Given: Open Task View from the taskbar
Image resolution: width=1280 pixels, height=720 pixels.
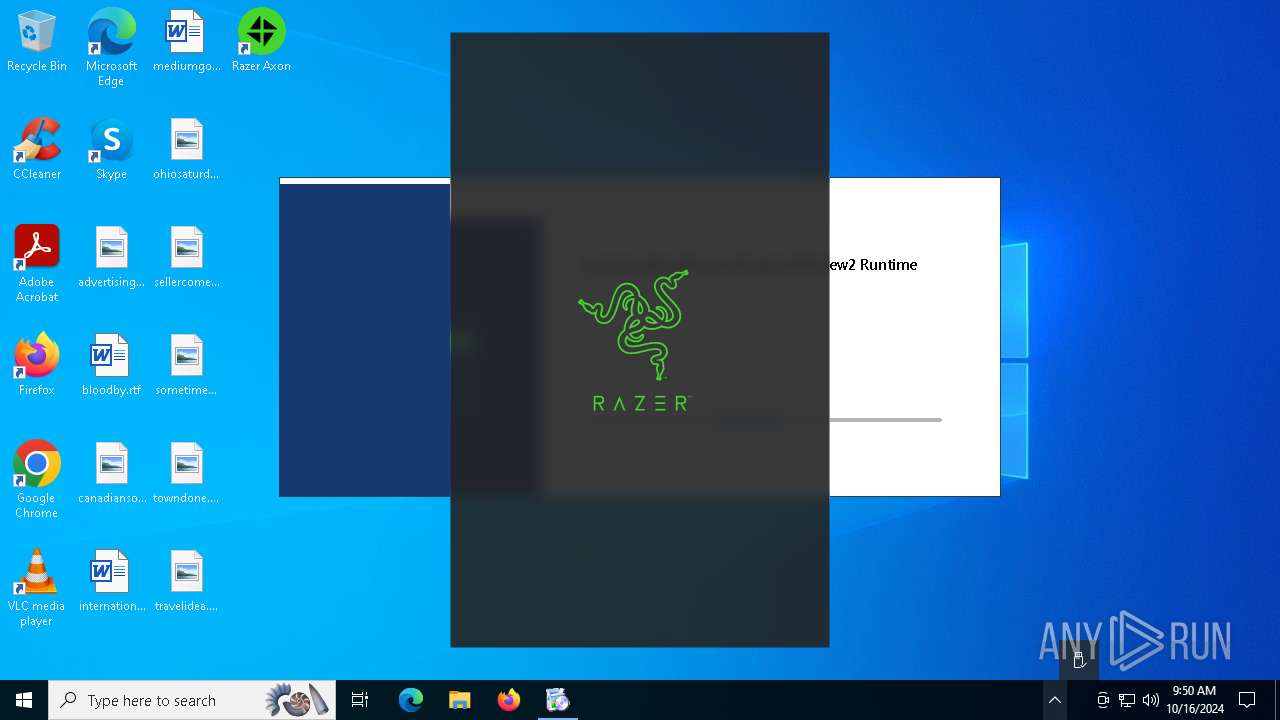Looking at the screenshot, I should pos(360,700).
